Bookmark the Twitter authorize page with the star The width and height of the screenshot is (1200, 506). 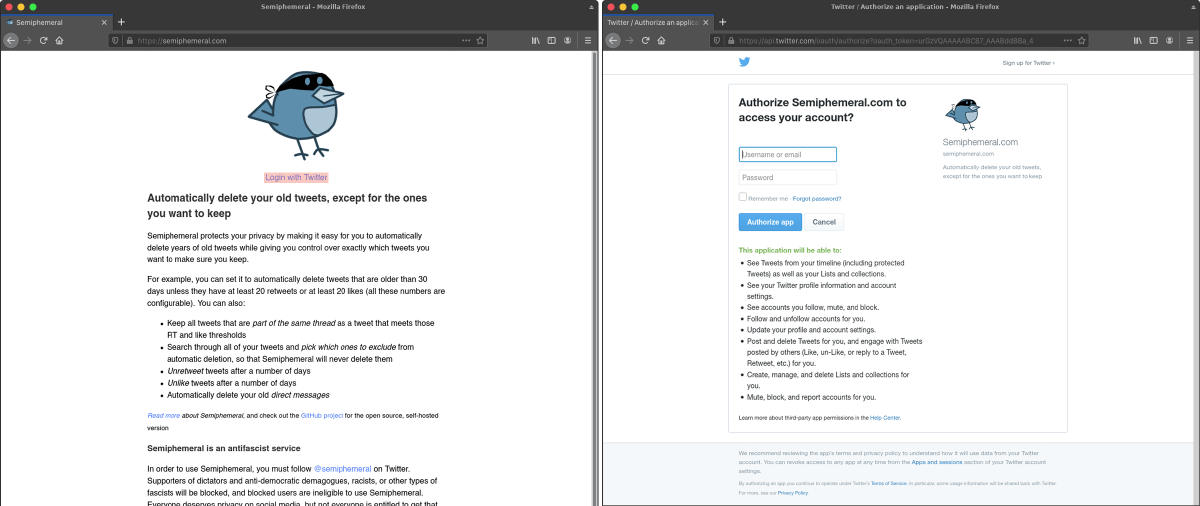point(1082,40)
